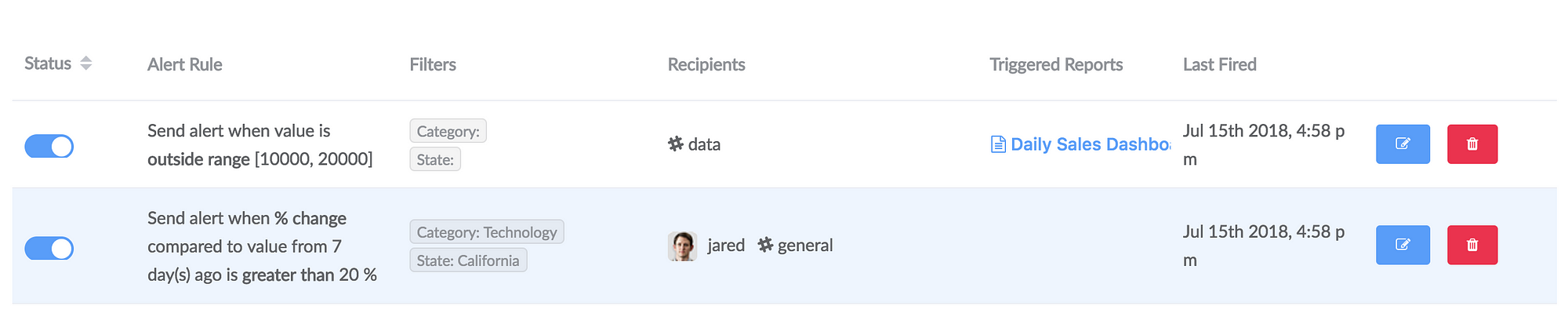Viewport: 1568px width, 324px height.
Task: Click the data channel gear icon
Action: 676,144
